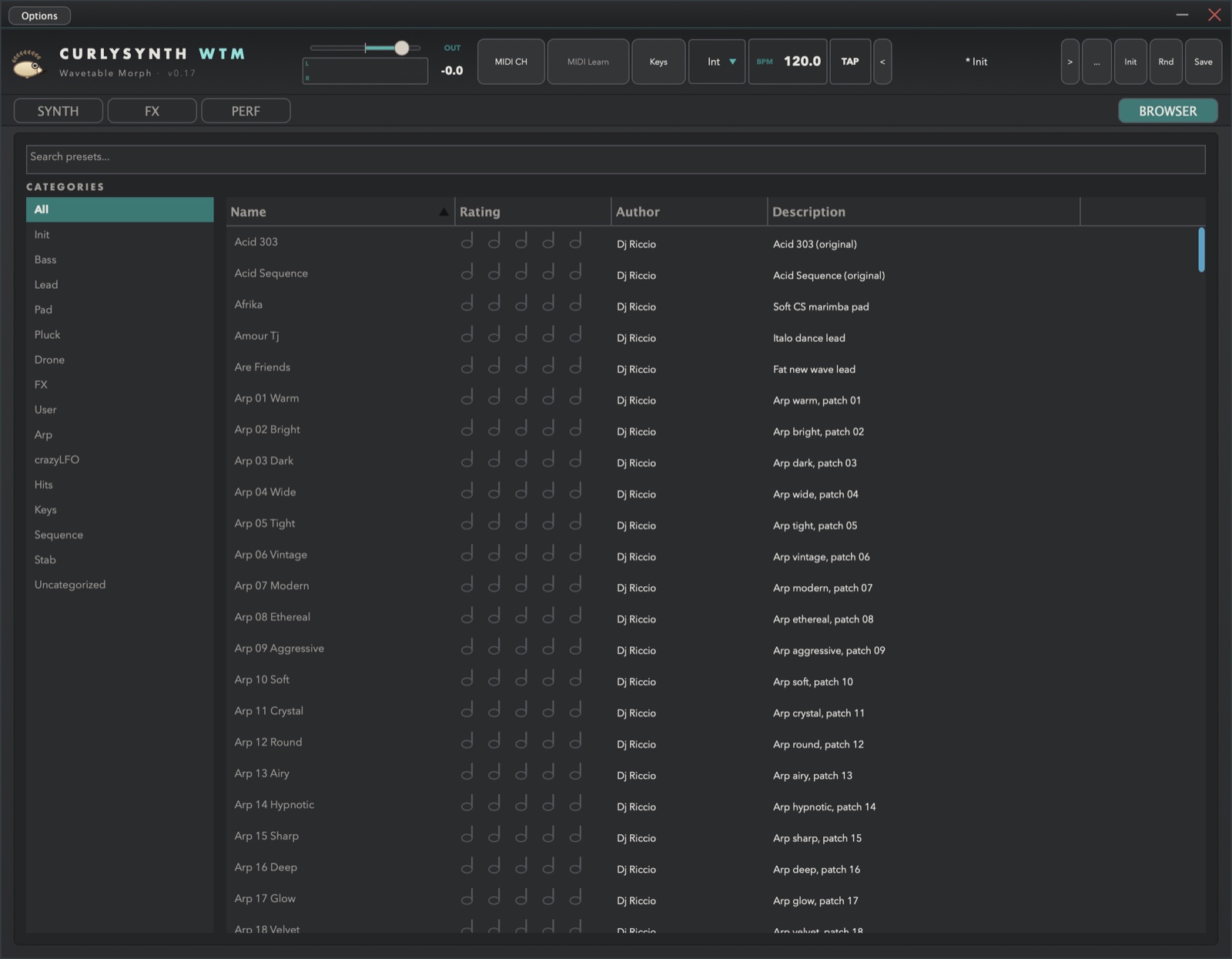
Task: Open the Int sync source dropdown
Action: coord(717,62)
